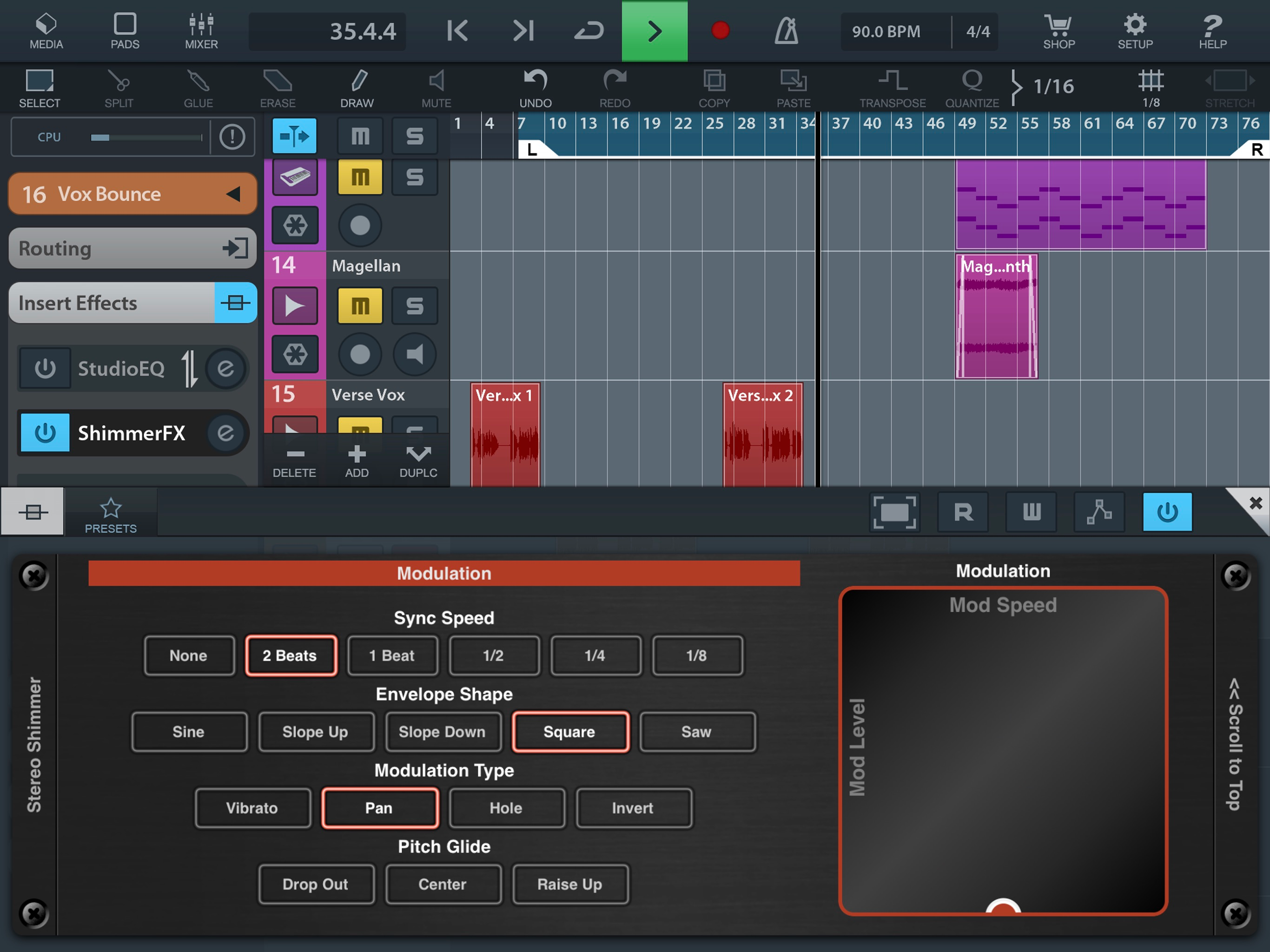The height and width of the screenshot is (952, 1270).
Task: Bypass the ShimmerFX insert effect
Action: (45, 433)
